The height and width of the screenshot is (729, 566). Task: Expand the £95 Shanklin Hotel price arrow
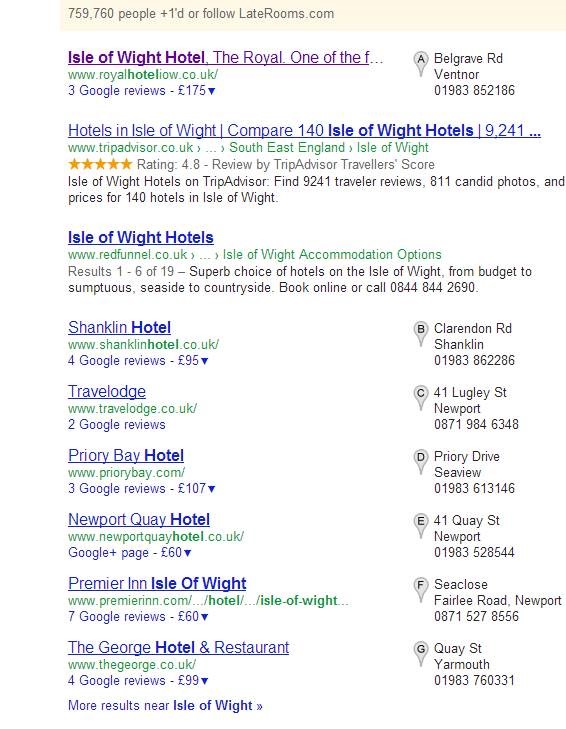click(x=205, y=361)
